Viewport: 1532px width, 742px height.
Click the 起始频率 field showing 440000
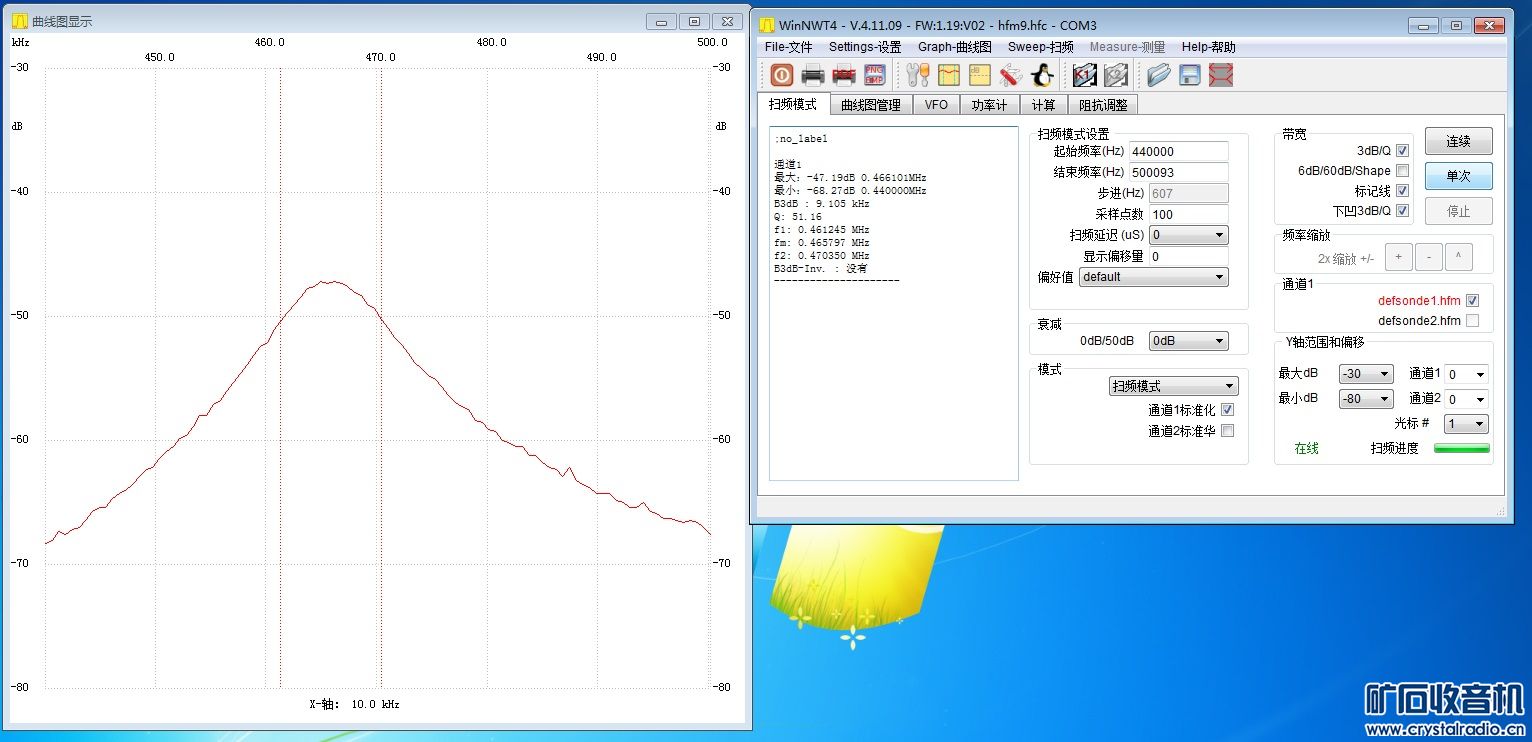coord(1178,152)
